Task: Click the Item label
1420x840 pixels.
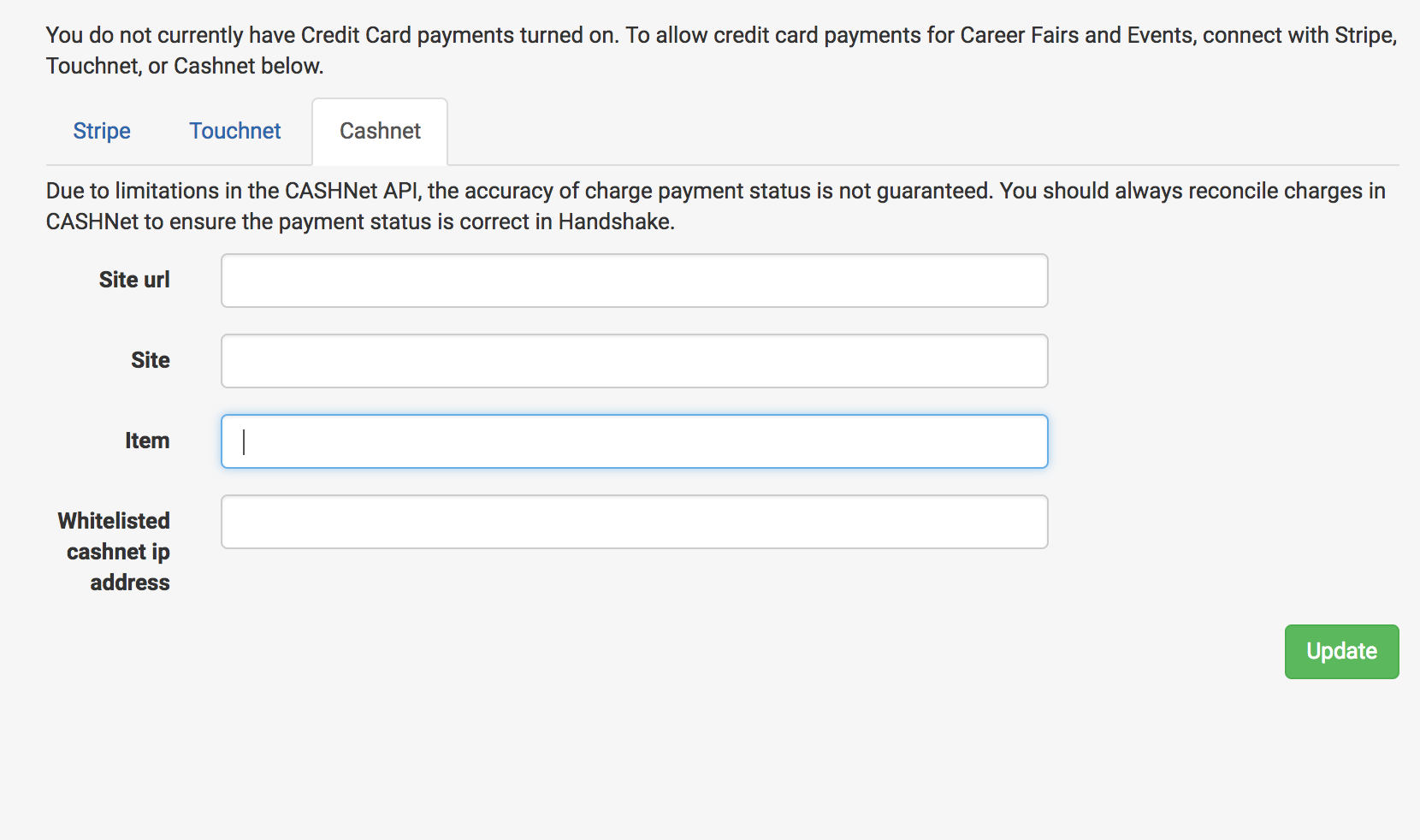Action: [x=147, y=441]
